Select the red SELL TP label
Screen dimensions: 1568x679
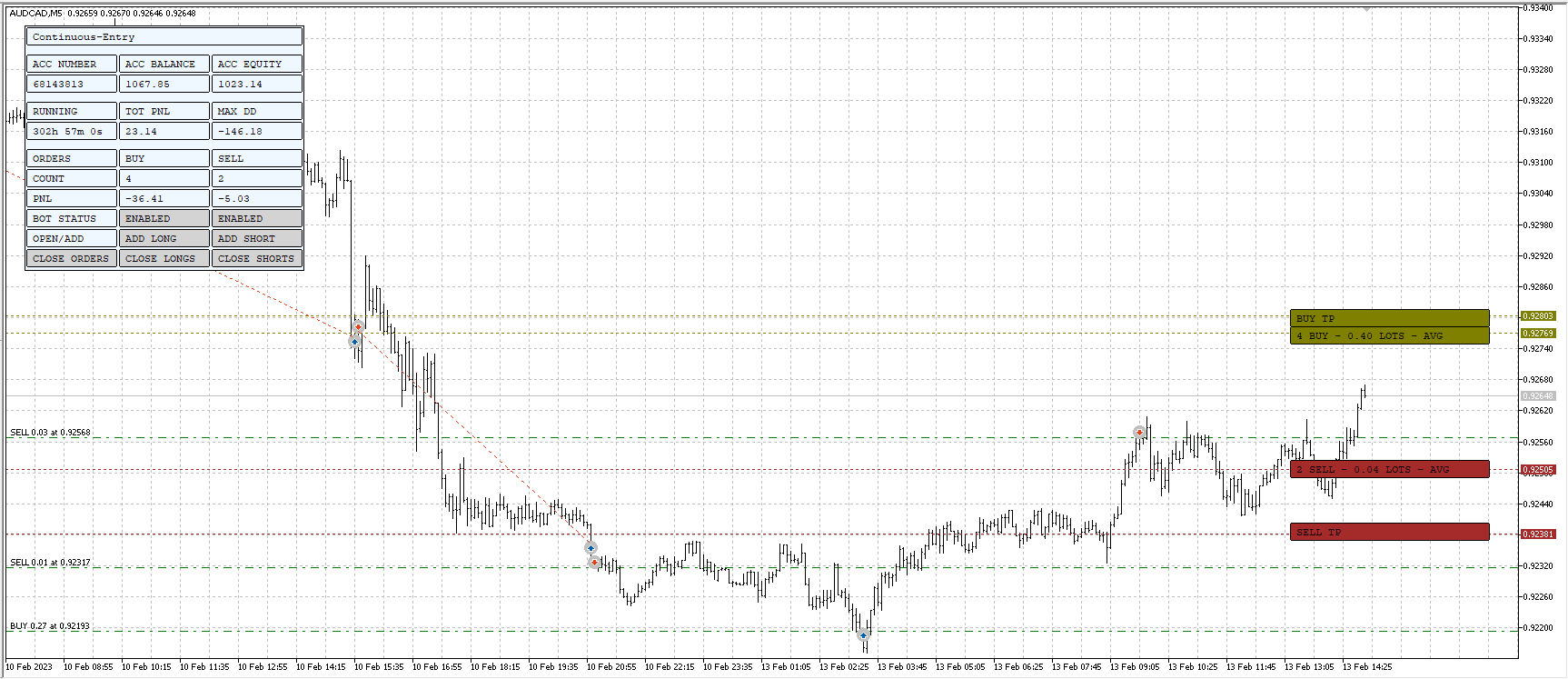(x=1389, y=533)
